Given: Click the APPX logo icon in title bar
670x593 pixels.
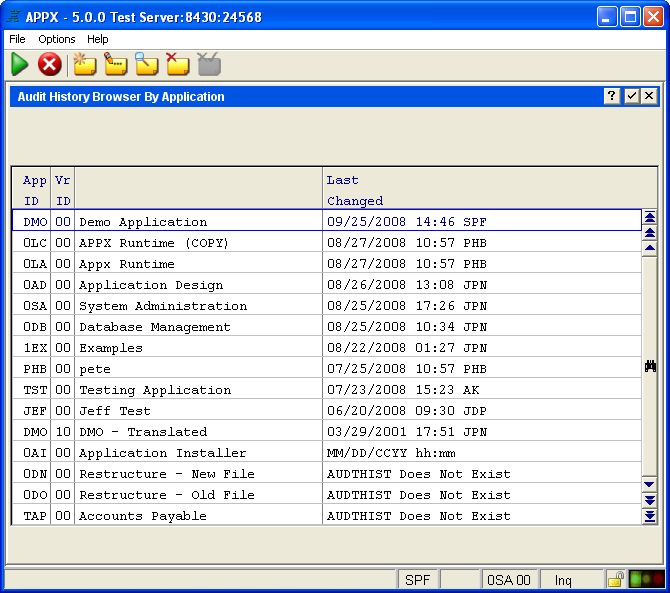Looking at the screenshot, I should pos(14,17).
